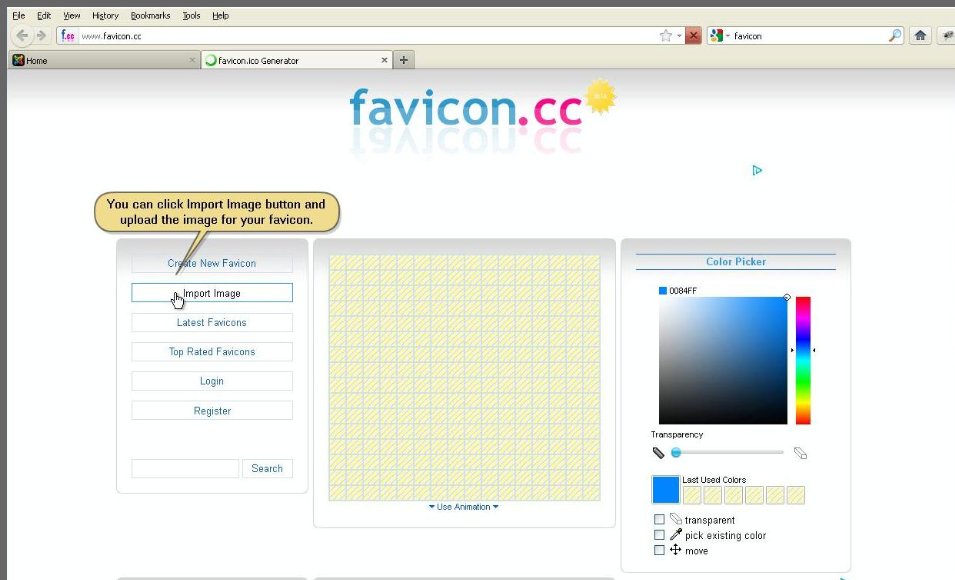Open the search engine selector dropdown

(720, 36)
